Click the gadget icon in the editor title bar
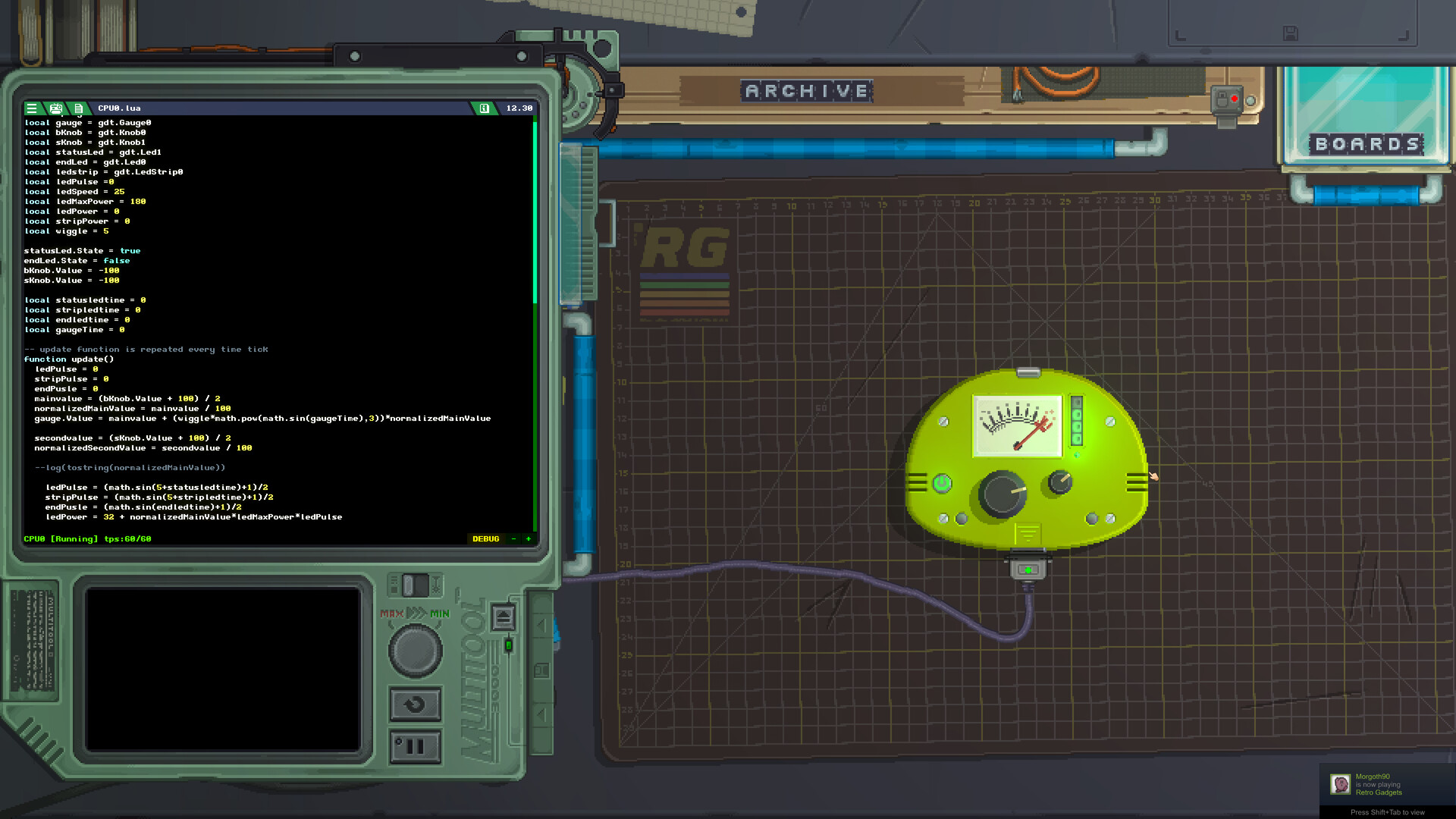 tap(56, 108)
